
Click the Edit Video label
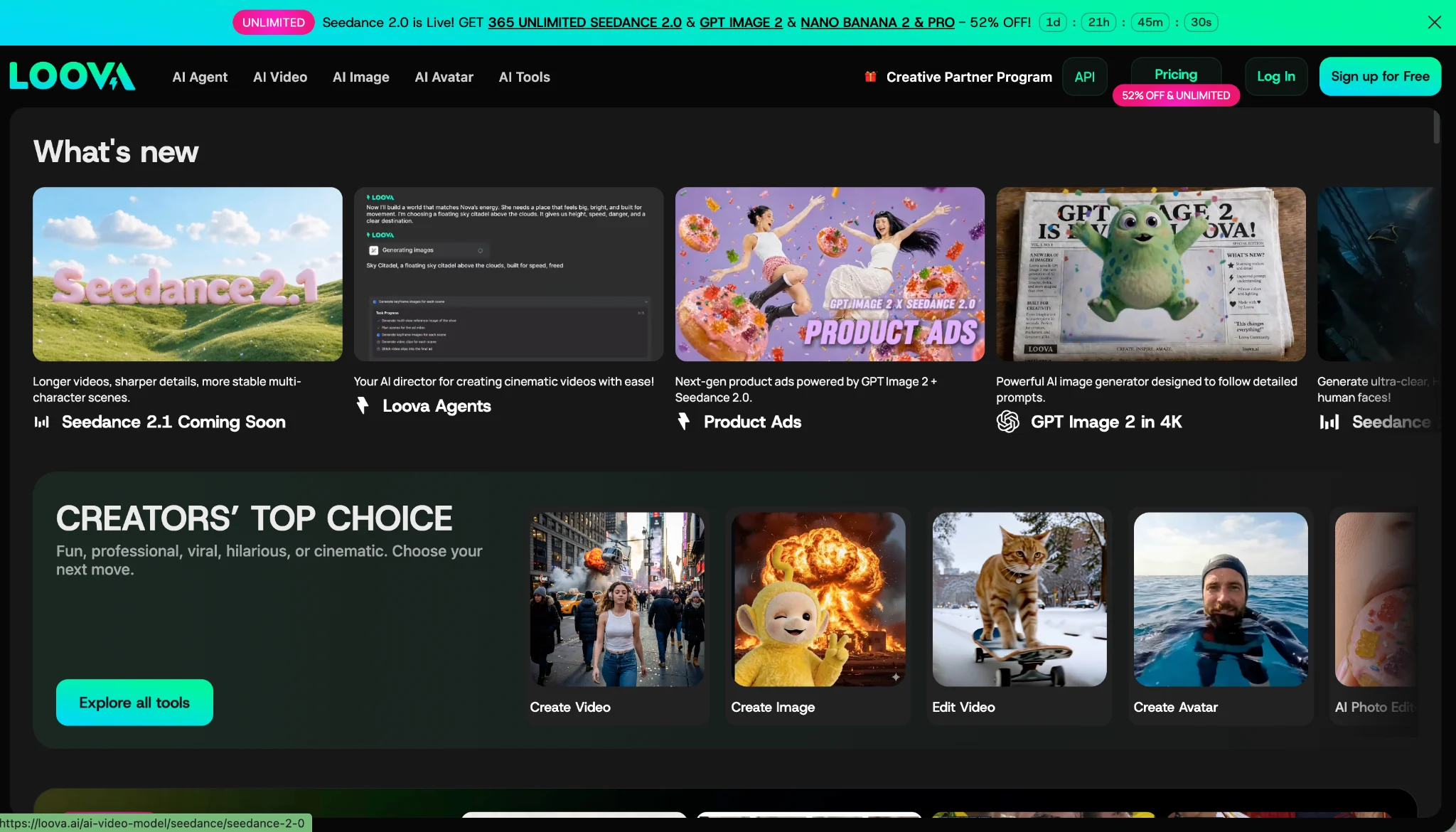coord(963,707)
